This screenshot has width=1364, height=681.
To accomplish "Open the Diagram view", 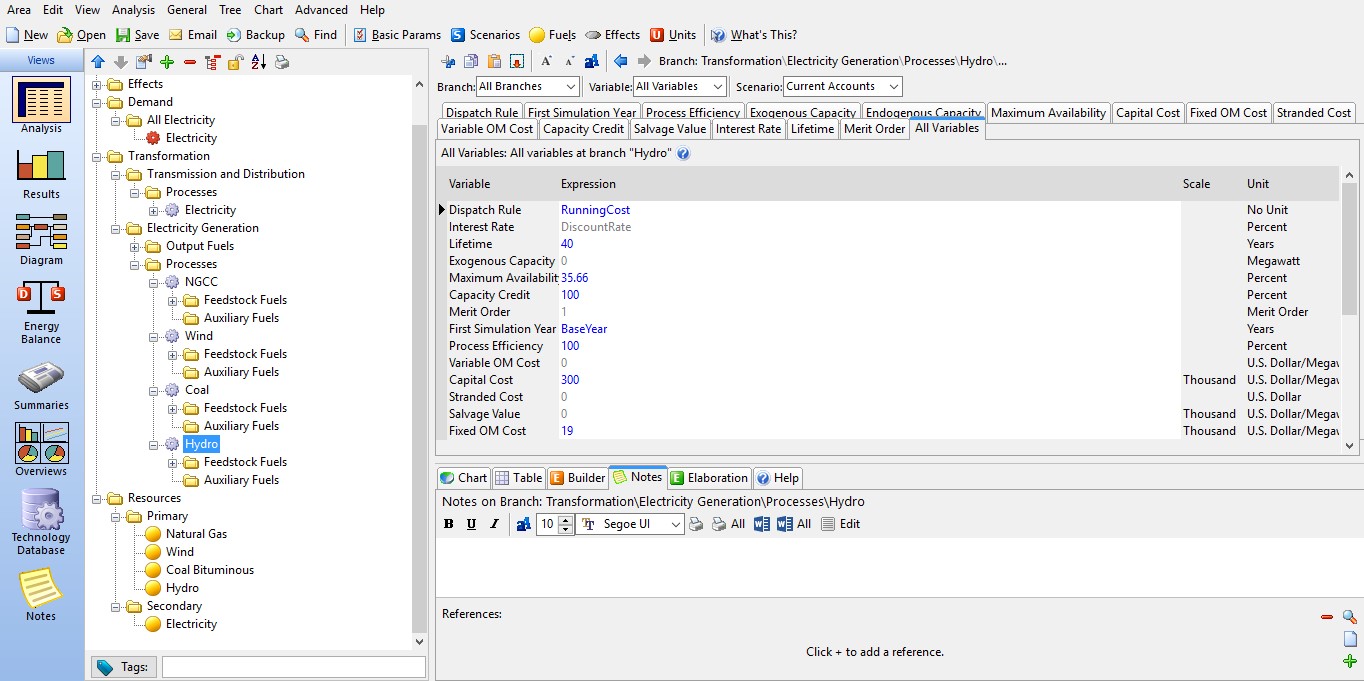I will [41, 239].
